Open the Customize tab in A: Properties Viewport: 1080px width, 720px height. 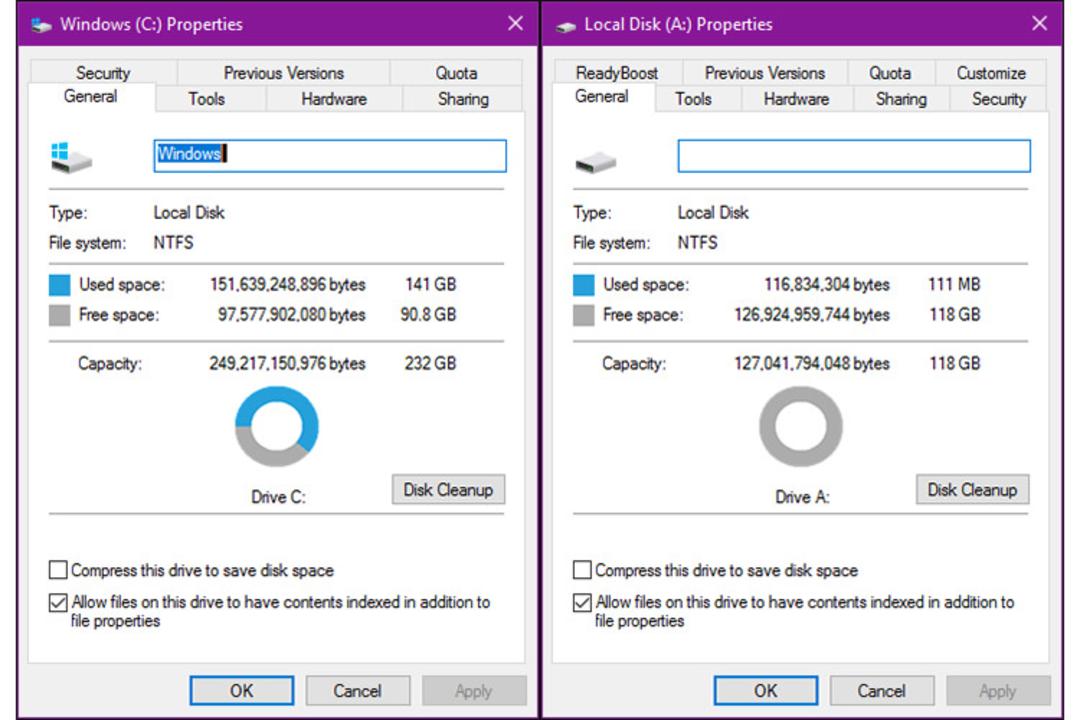pos(990,72)
